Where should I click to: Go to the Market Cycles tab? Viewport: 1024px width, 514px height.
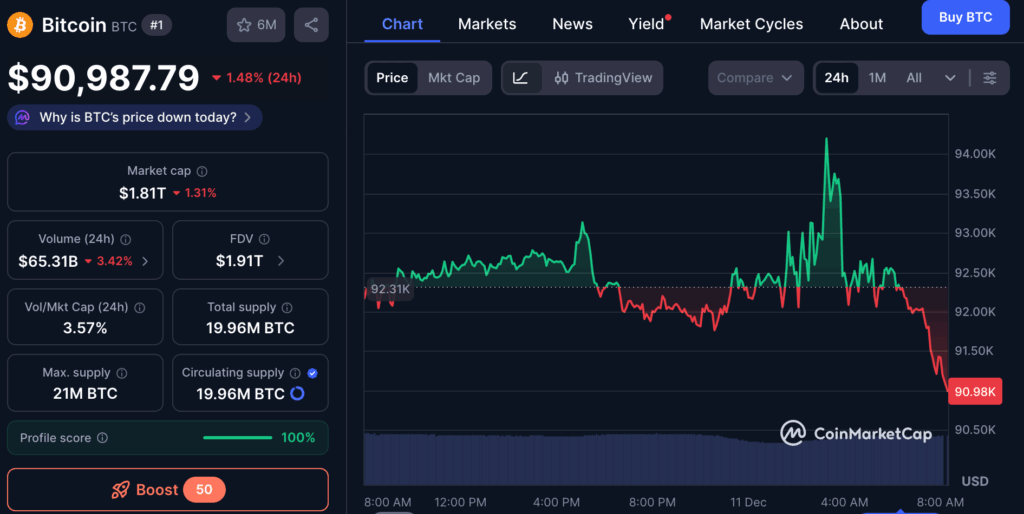[x=751, y=24]
